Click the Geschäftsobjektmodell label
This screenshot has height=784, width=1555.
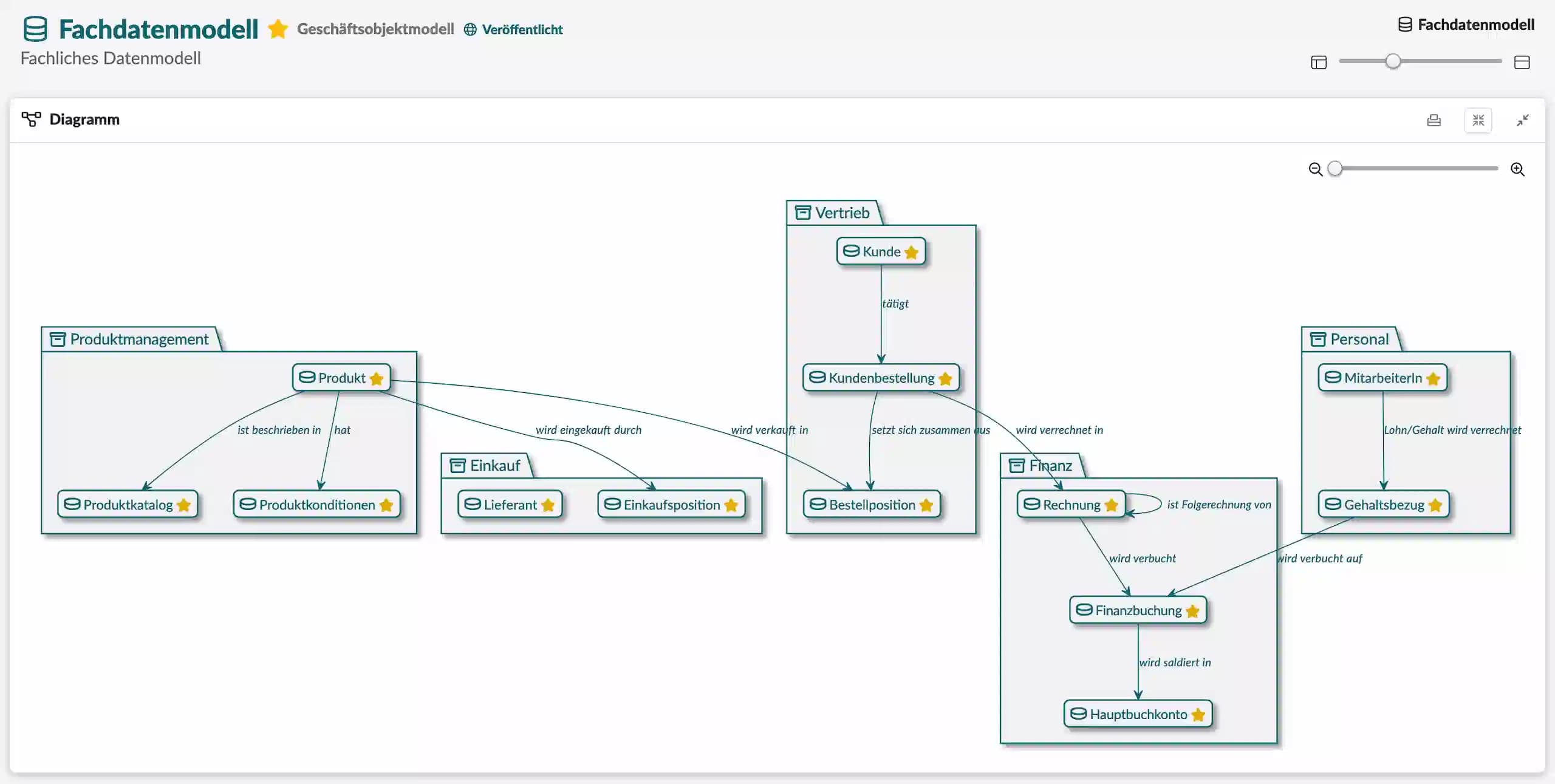point(375,29)
